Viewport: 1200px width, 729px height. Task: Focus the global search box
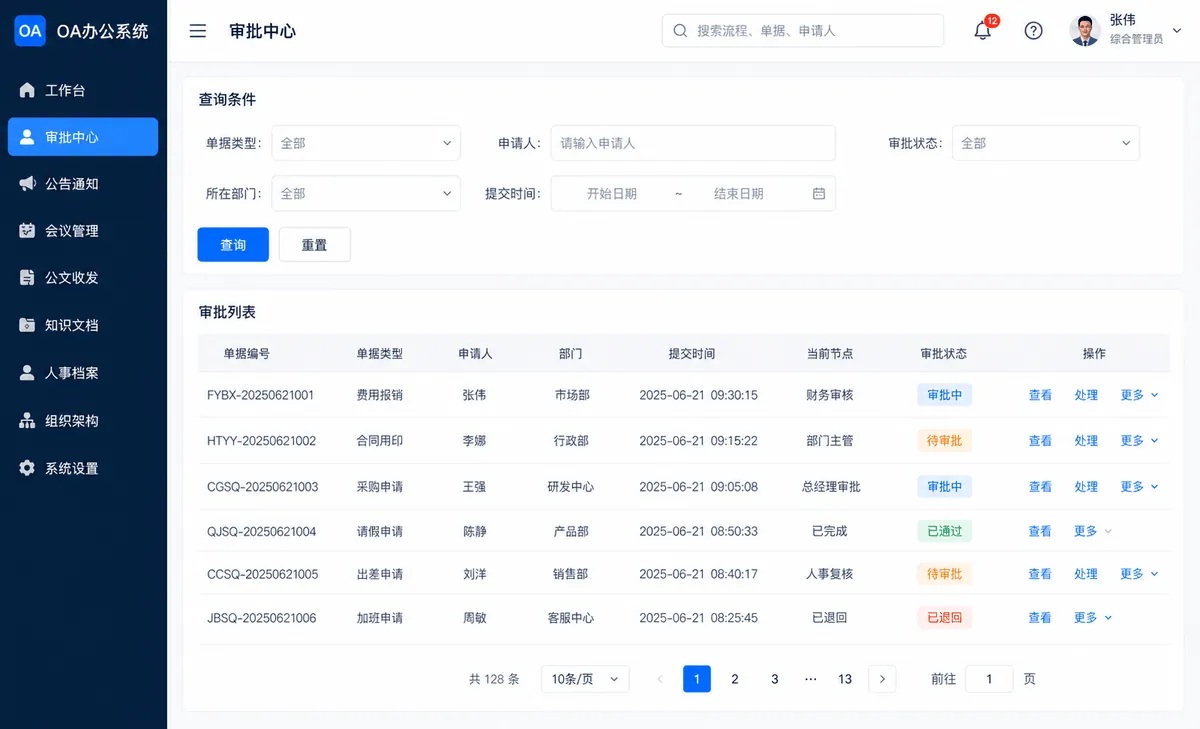803,30
